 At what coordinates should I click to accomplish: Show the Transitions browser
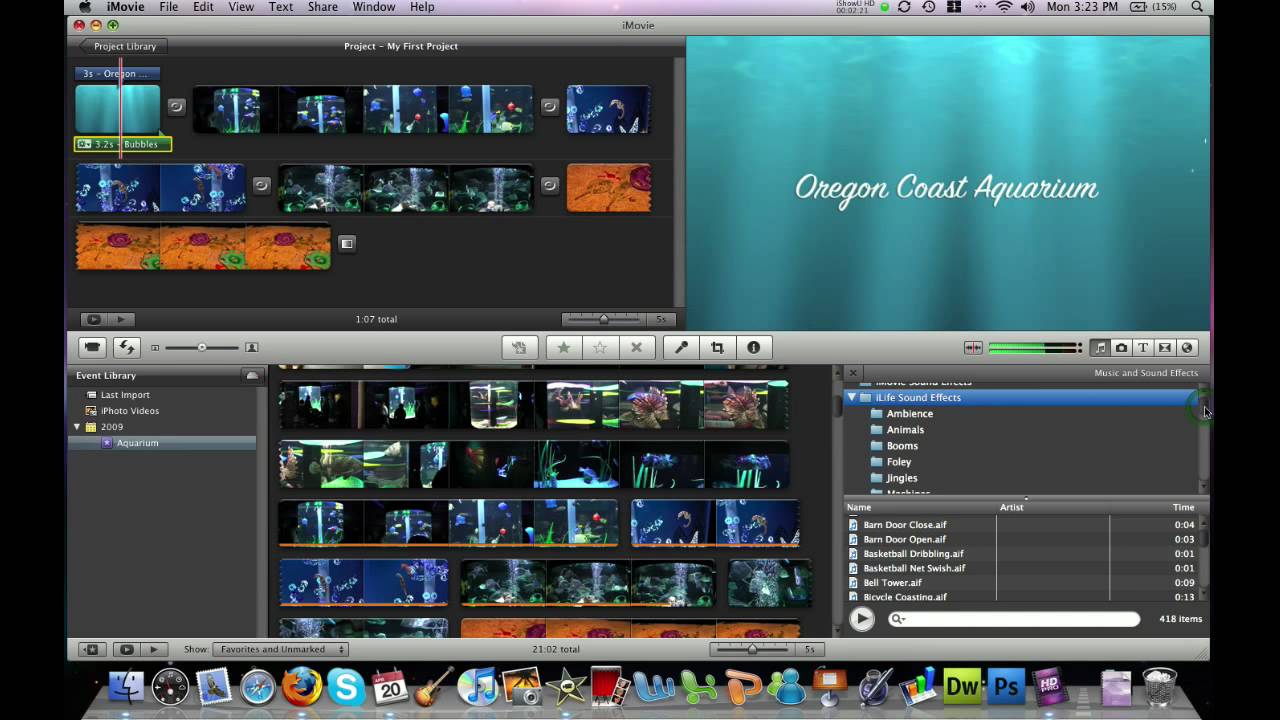click(1165, 348)
